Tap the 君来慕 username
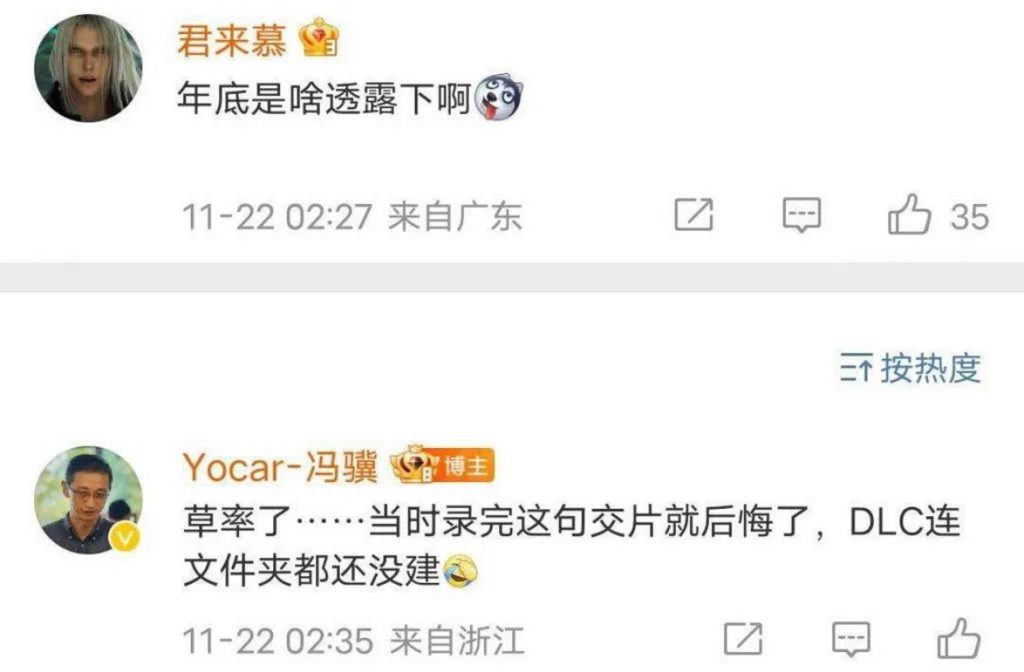Viewport: 1024px width, 672px height. (x=232, y=39)
